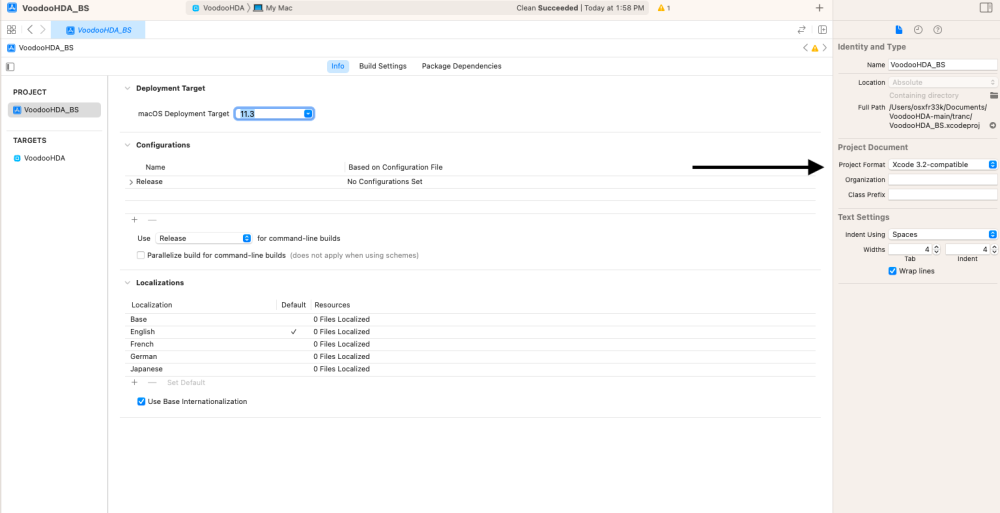Click the jump bar warning triangle
The width and height of the screenshot is (1000, 513).
click(814, 48)
